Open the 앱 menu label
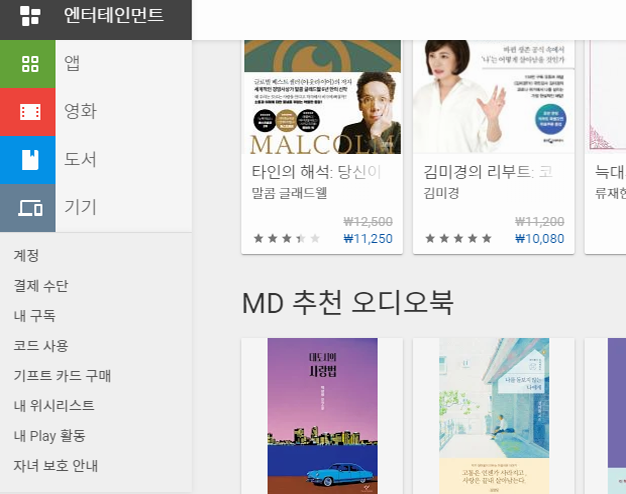Screen dimensions: 626x494 tap(72, 63)
